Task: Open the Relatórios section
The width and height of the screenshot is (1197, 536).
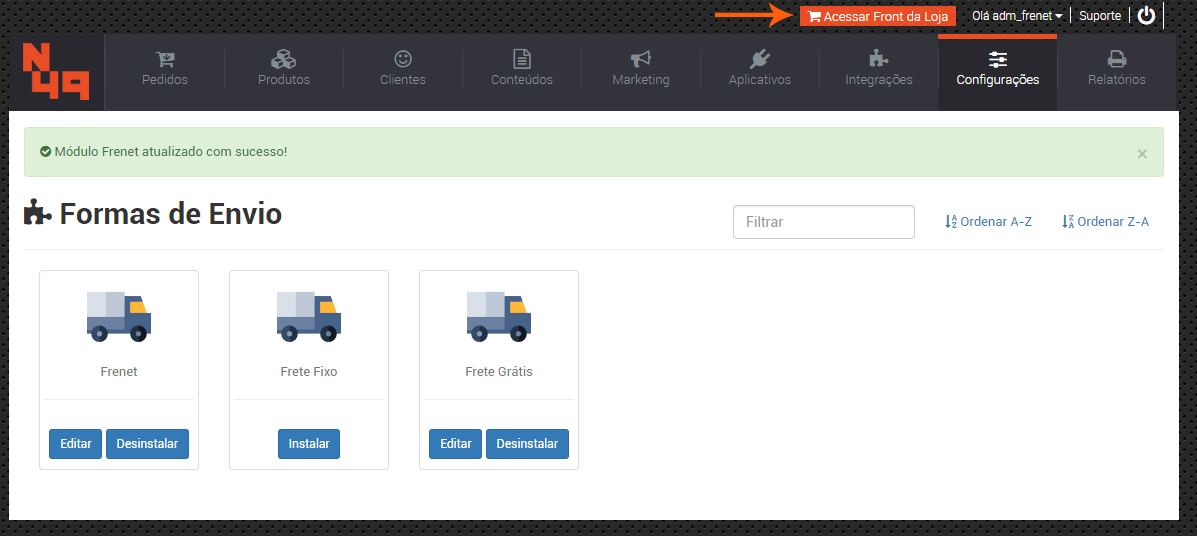Action: (x=1117, y=69)
